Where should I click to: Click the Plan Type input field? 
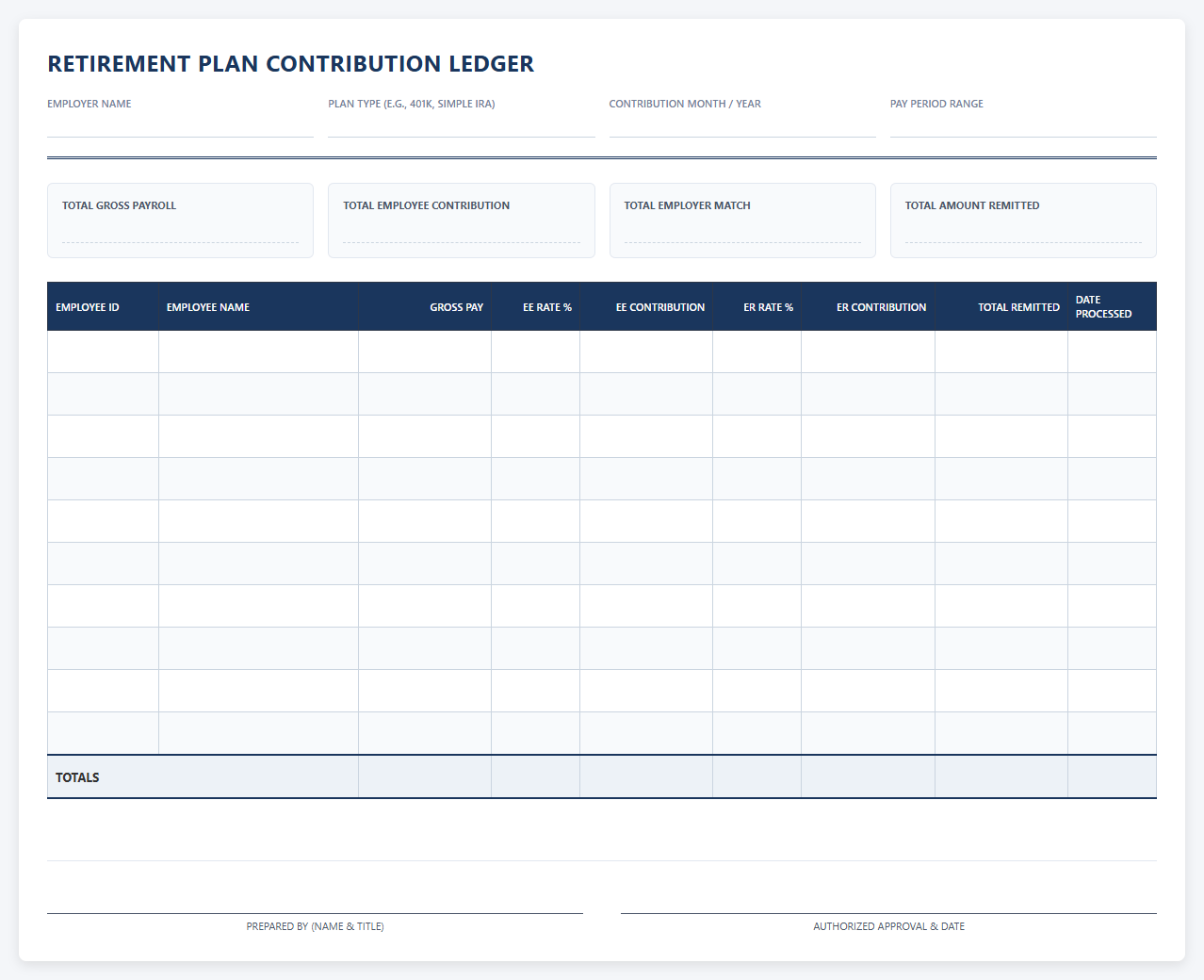[x=462, y=125]
